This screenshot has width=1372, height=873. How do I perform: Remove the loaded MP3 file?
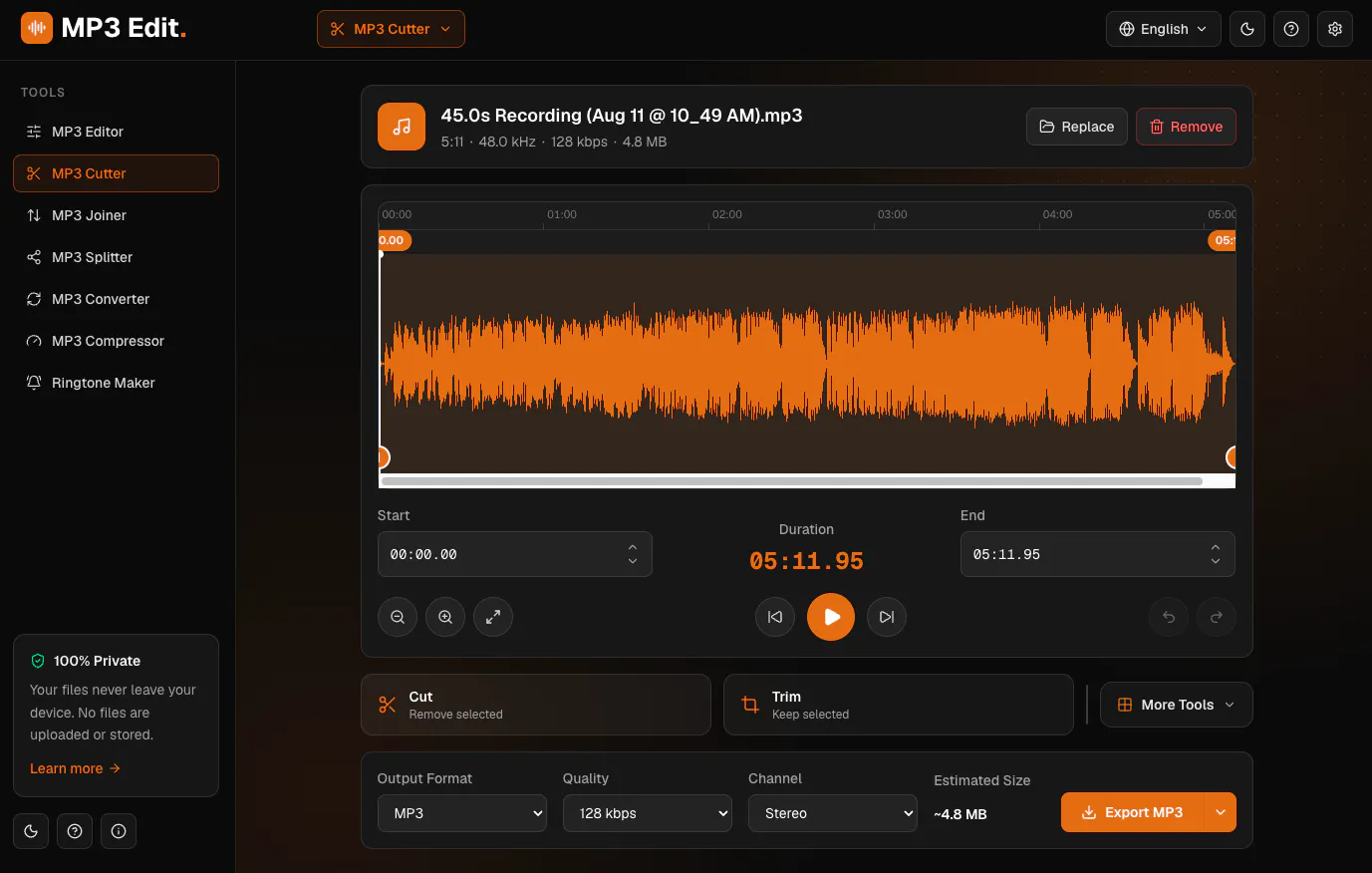pos(1186,127)
